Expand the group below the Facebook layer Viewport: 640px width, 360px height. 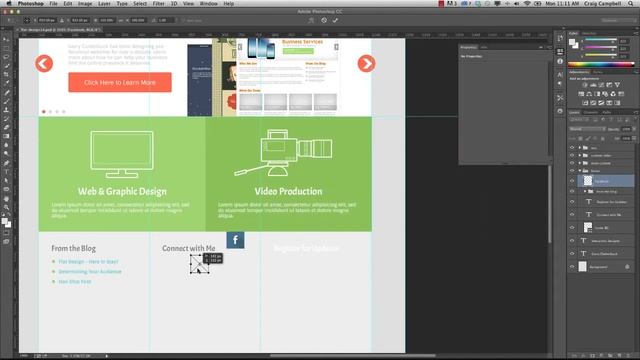coord(585,191)
